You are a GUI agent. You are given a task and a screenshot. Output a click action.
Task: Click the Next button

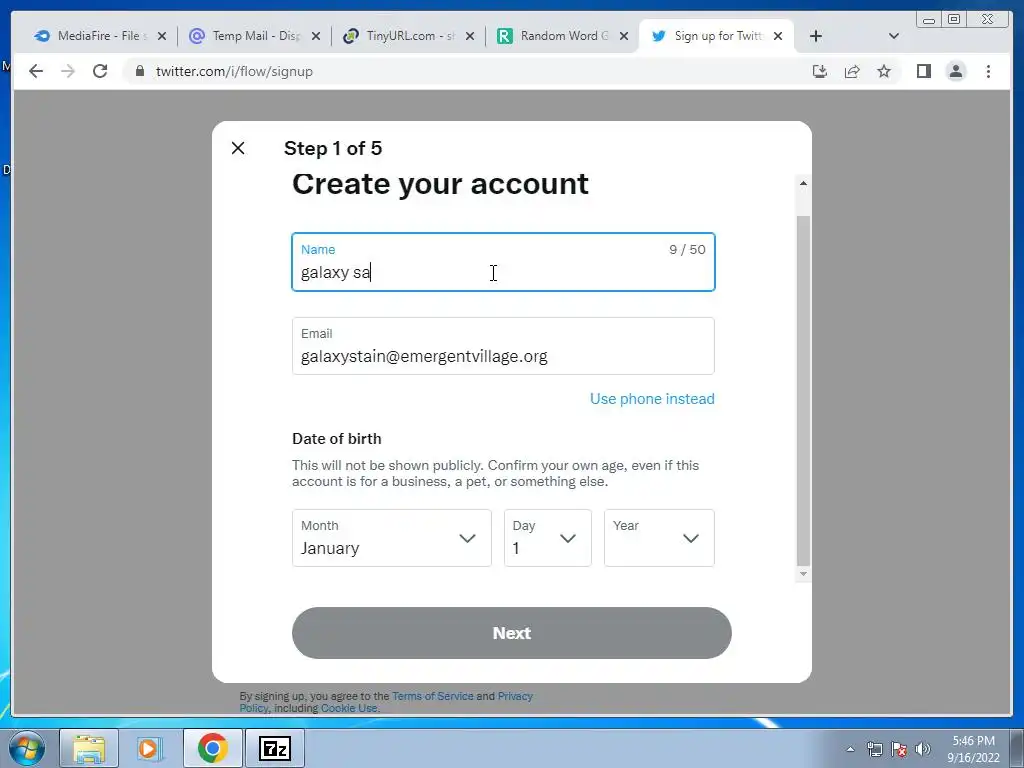[x=511, y=633]
